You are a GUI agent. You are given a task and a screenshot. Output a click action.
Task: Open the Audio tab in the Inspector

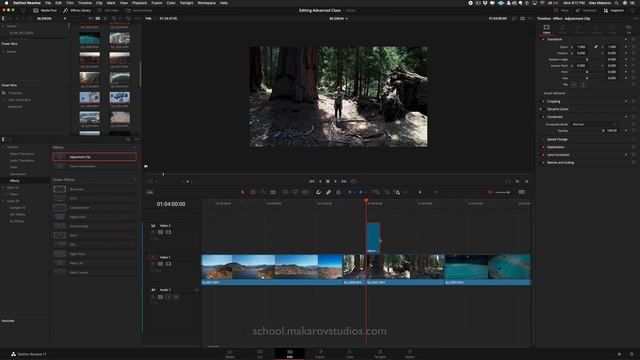562,29
